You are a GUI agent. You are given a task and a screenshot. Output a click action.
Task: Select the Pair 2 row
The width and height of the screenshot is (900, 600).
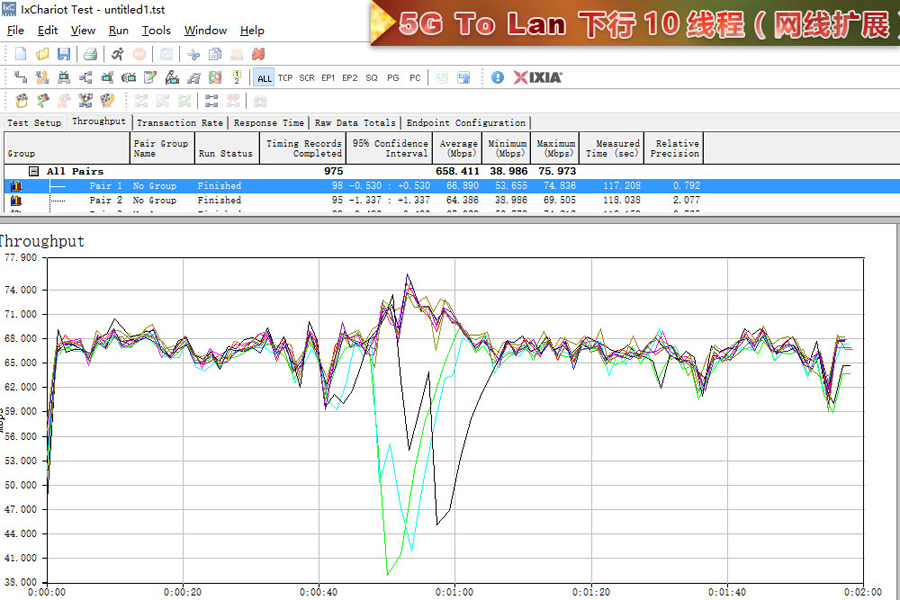click(x=106, y=200)
